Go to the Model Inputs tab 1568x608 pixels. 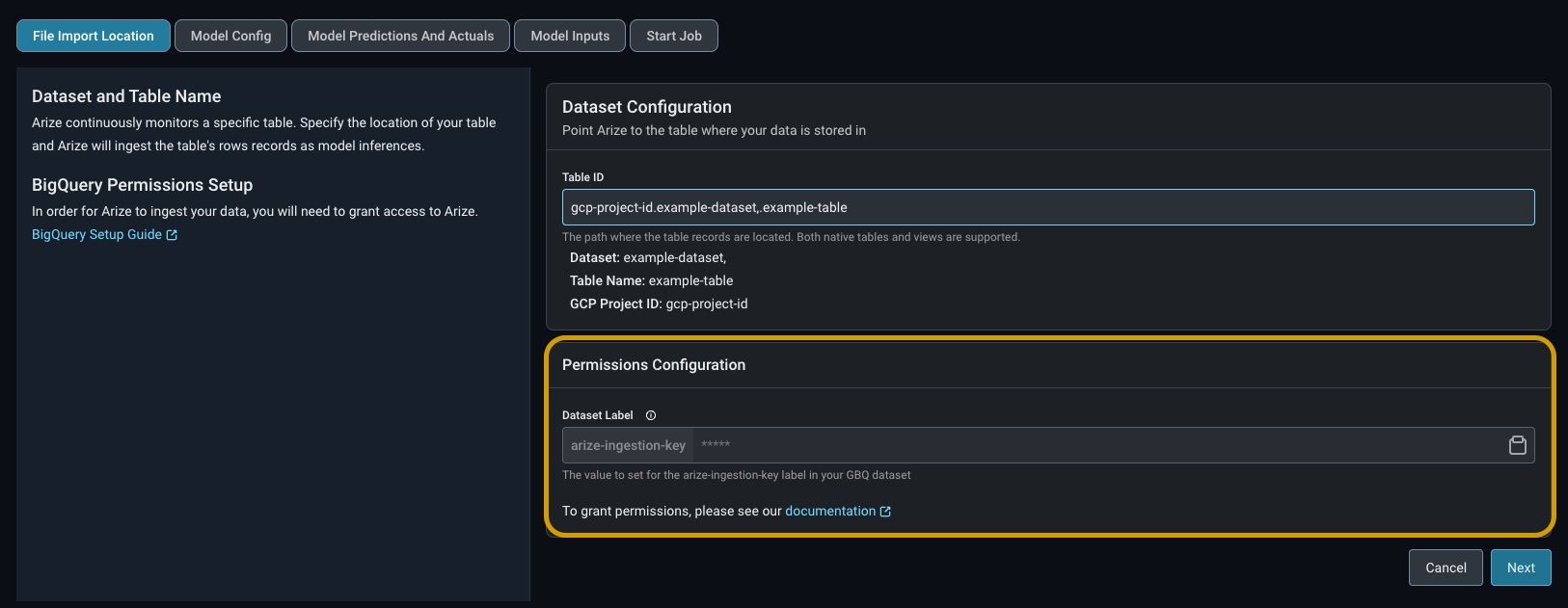(x=570, y=36)
